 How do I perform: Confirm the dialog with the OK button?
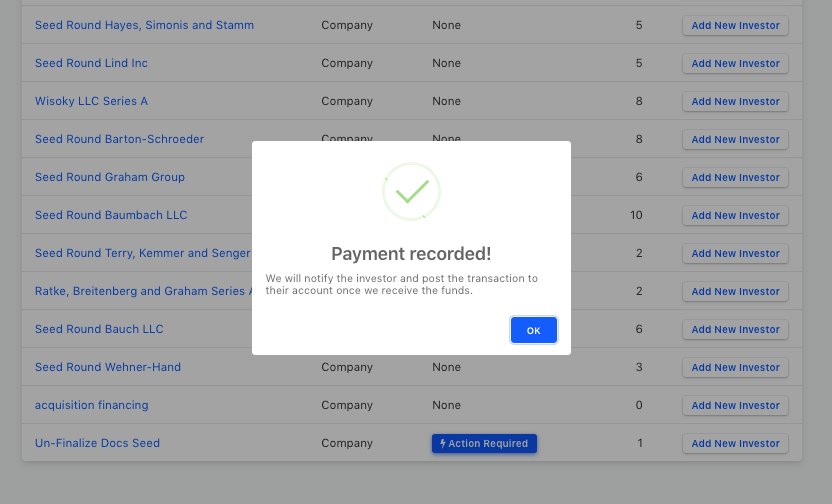coord(533,330)
